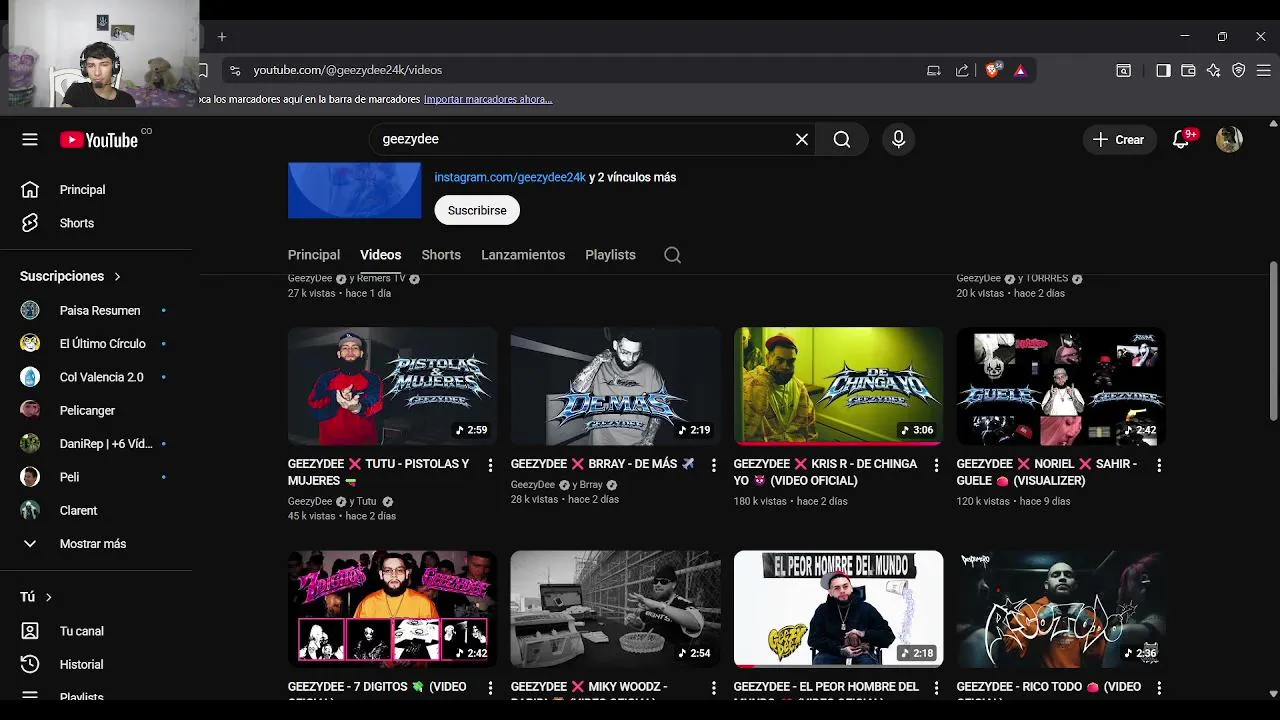Play 7 DIGITOS video thumbnail
This screenshot has height=720, width=1280.
392,608
